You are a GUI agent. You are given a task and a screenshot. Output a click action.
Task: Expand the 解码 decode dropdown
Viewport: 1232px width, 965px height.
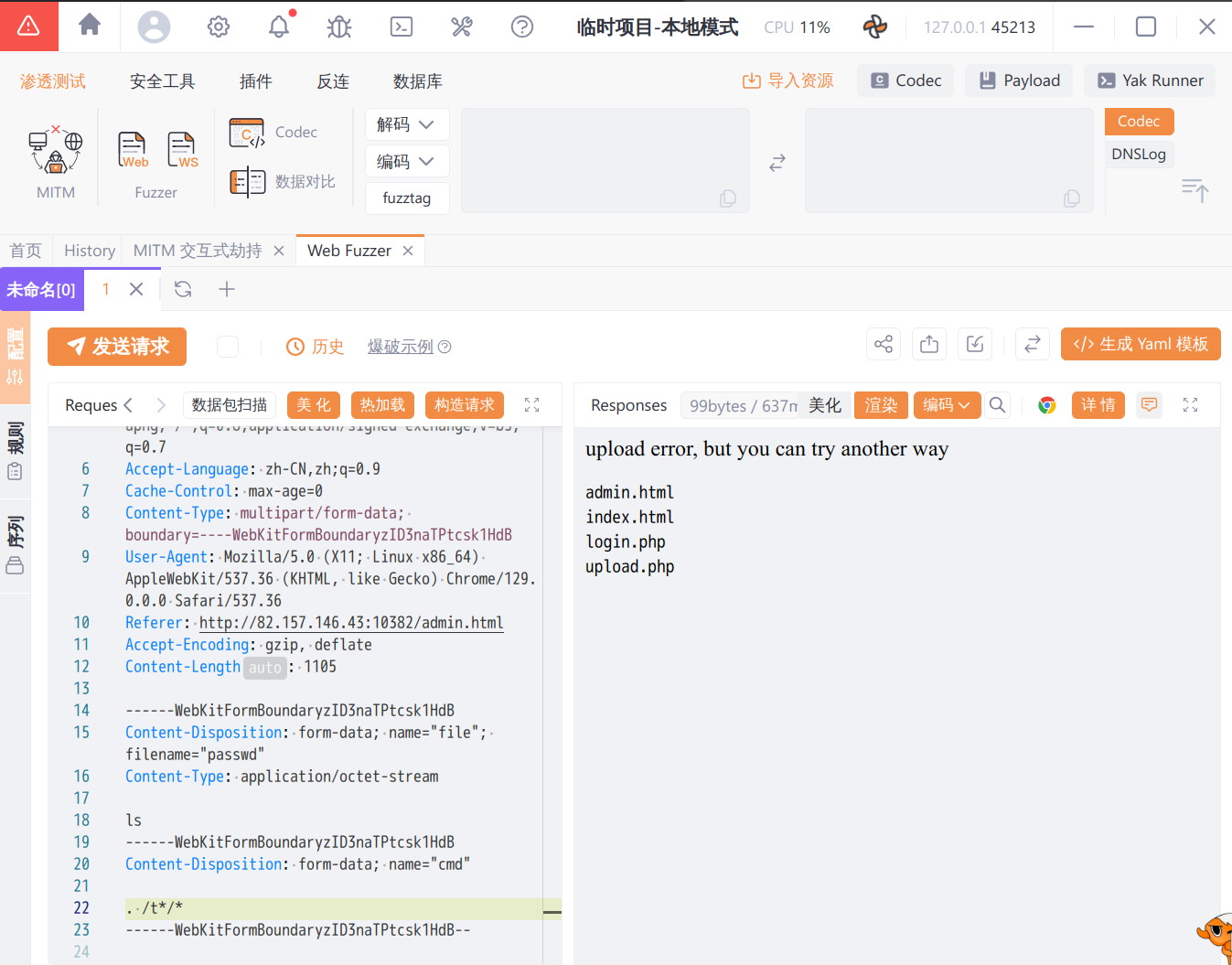pyautogui.click(x=407, y=124)
